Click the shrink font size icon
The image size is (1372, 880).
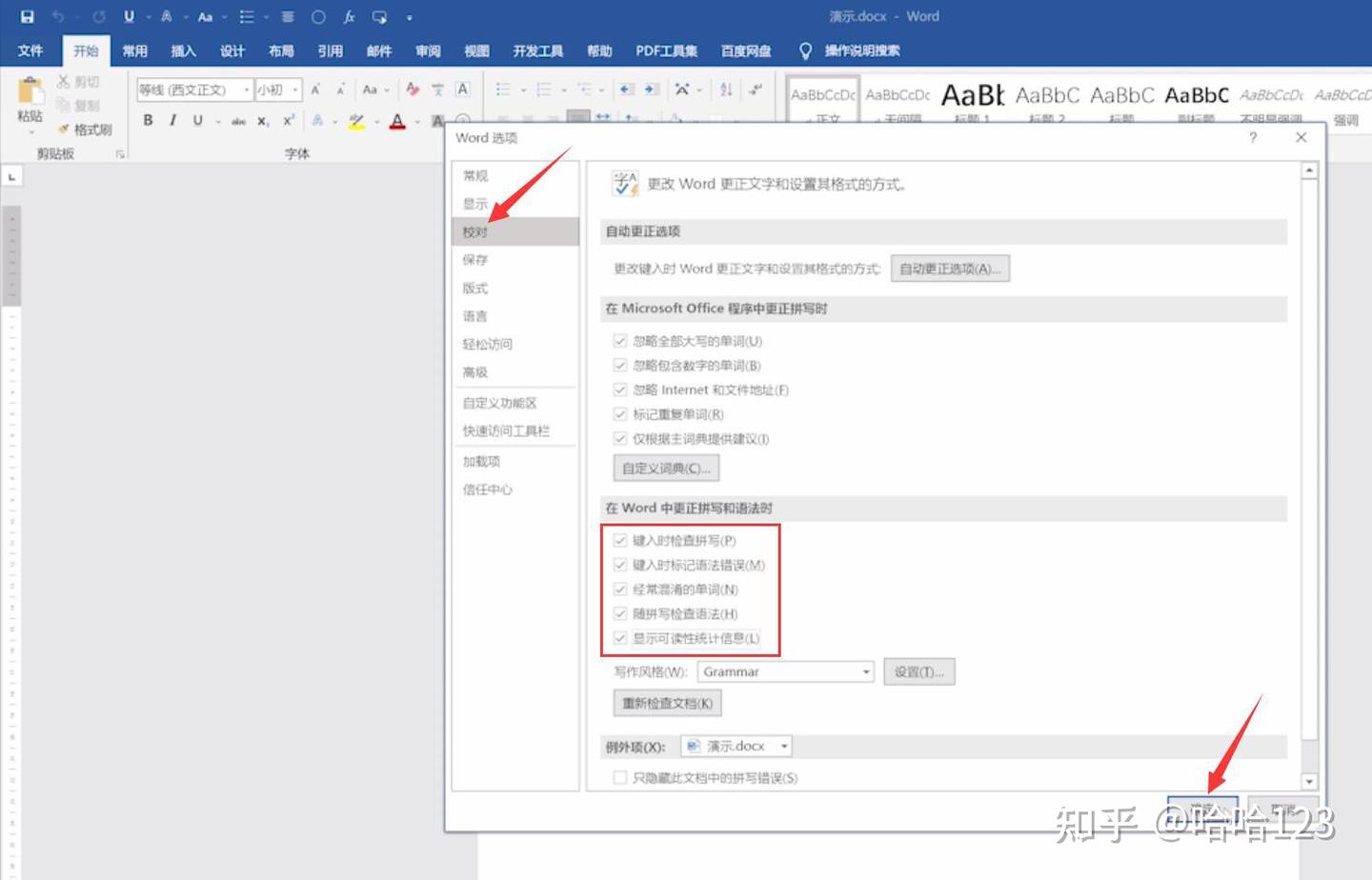coord(340,90)
